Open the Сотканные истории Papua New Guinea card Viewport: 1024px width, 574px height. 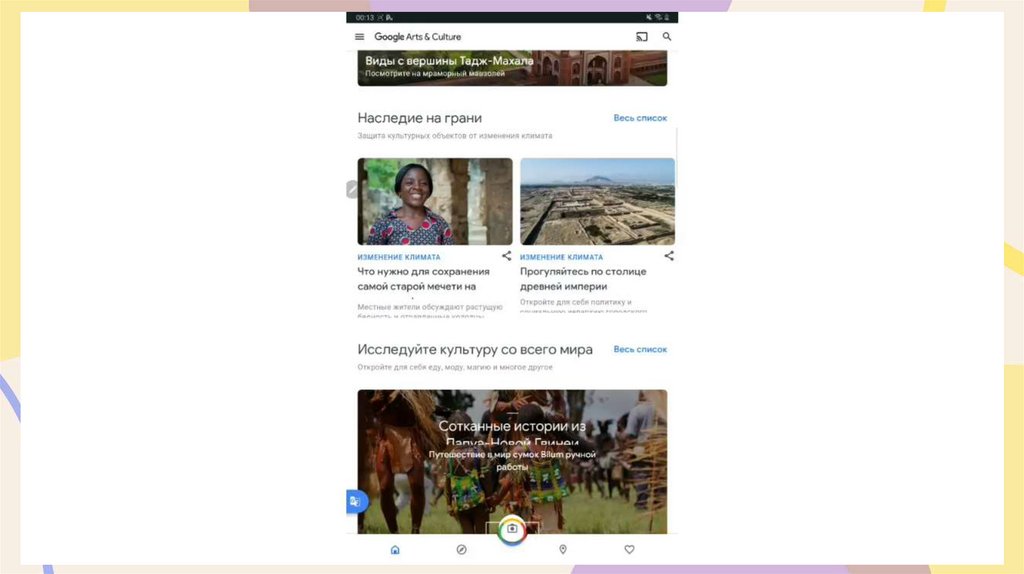pos(512,462)
